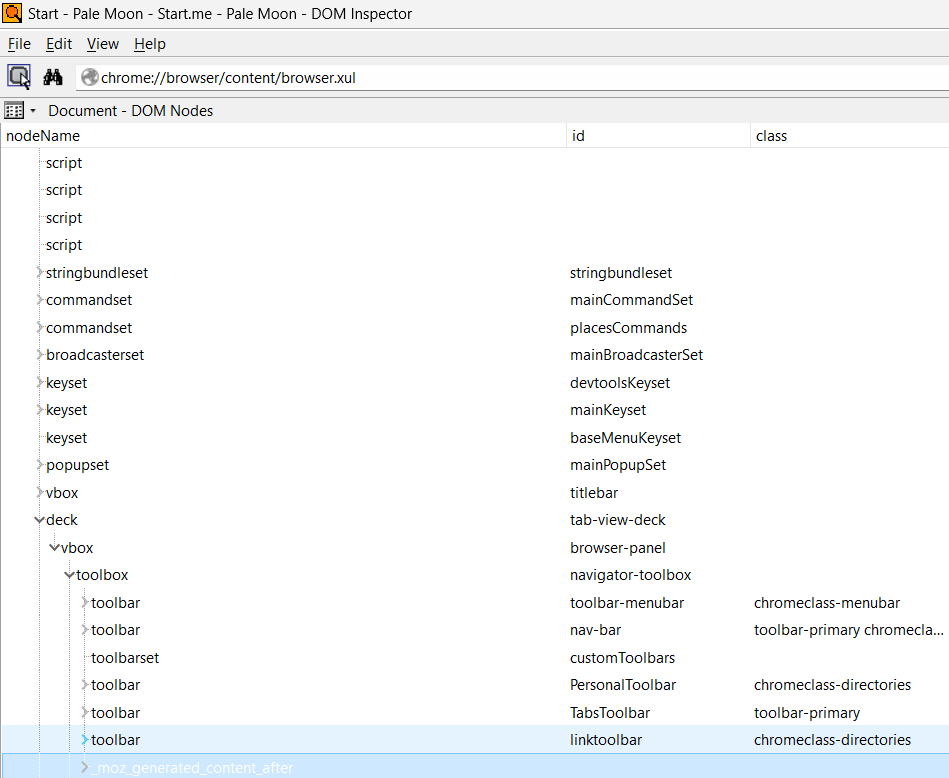This screenshot has height=778, width=949.
Task: Expand the popupset mainPopupSet node
Action: (x=39, y=465)
